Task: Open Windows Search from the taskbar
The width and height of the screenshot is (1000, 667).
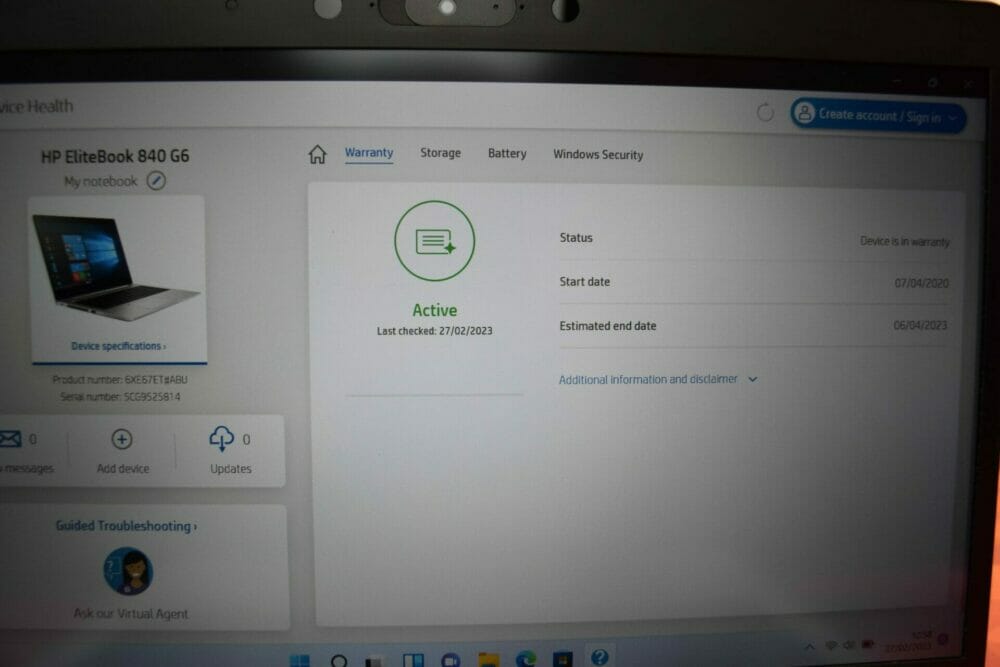Action: (339, 661)
